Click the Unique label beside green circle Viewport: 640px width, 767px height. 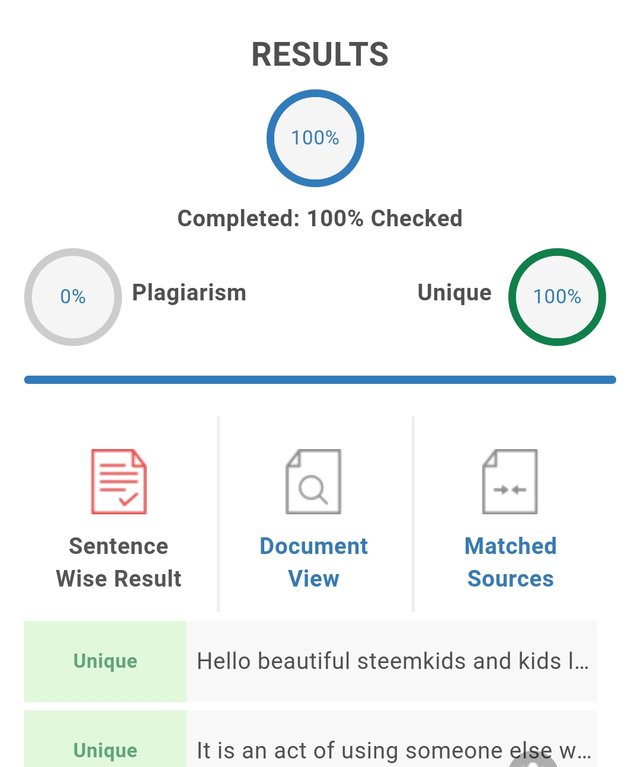[454, 293]
